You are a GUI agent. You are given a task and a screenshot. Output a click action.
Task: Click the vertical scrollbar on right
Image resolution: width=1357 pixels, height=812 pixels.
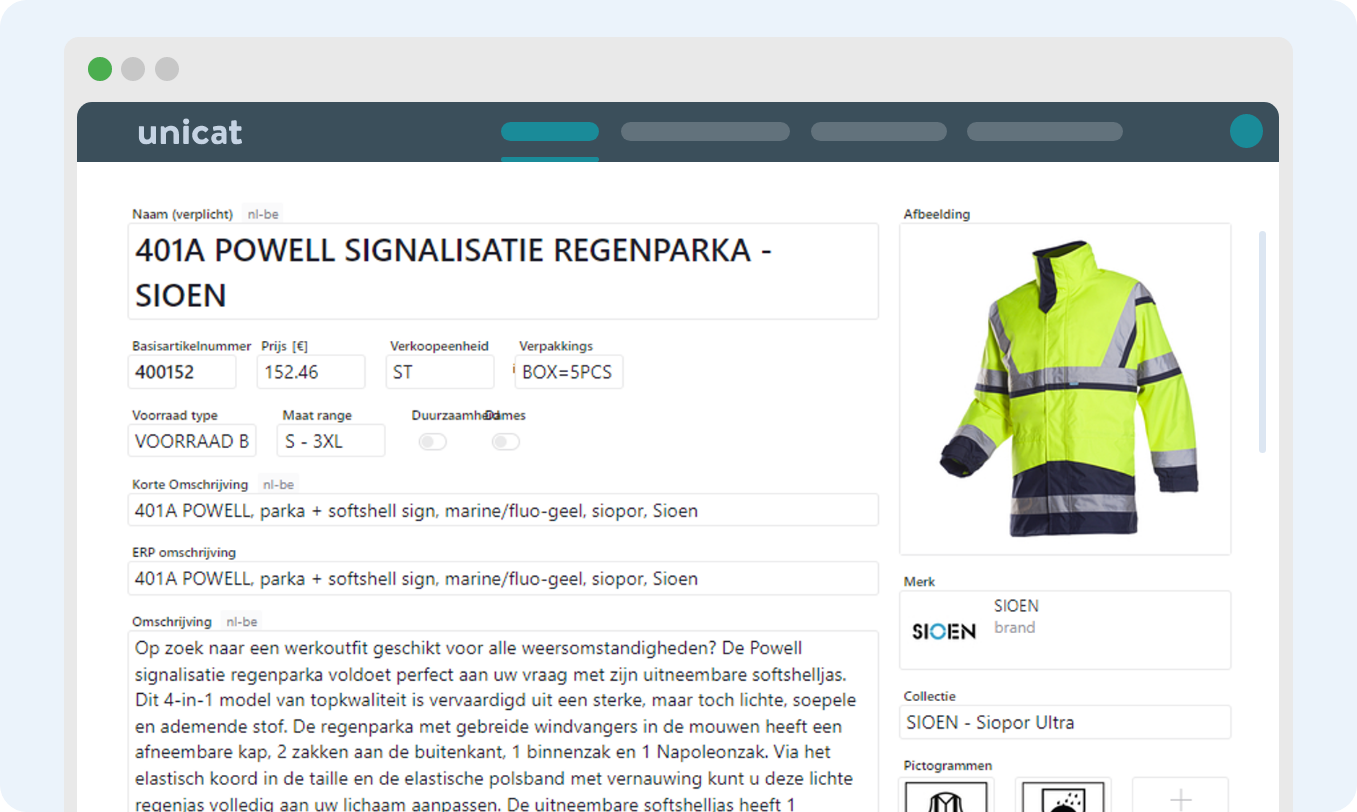[x=1262, y=340]
